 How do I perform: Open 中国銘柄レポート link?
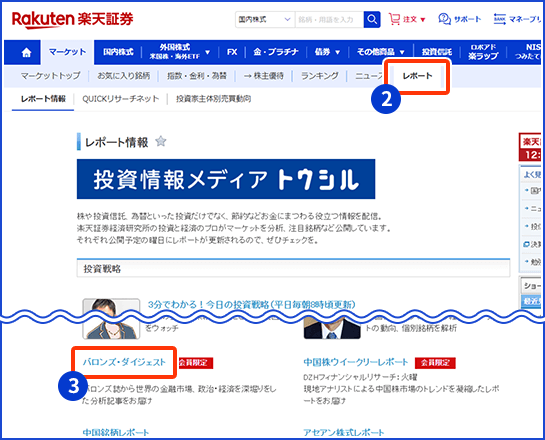[116, 433]
